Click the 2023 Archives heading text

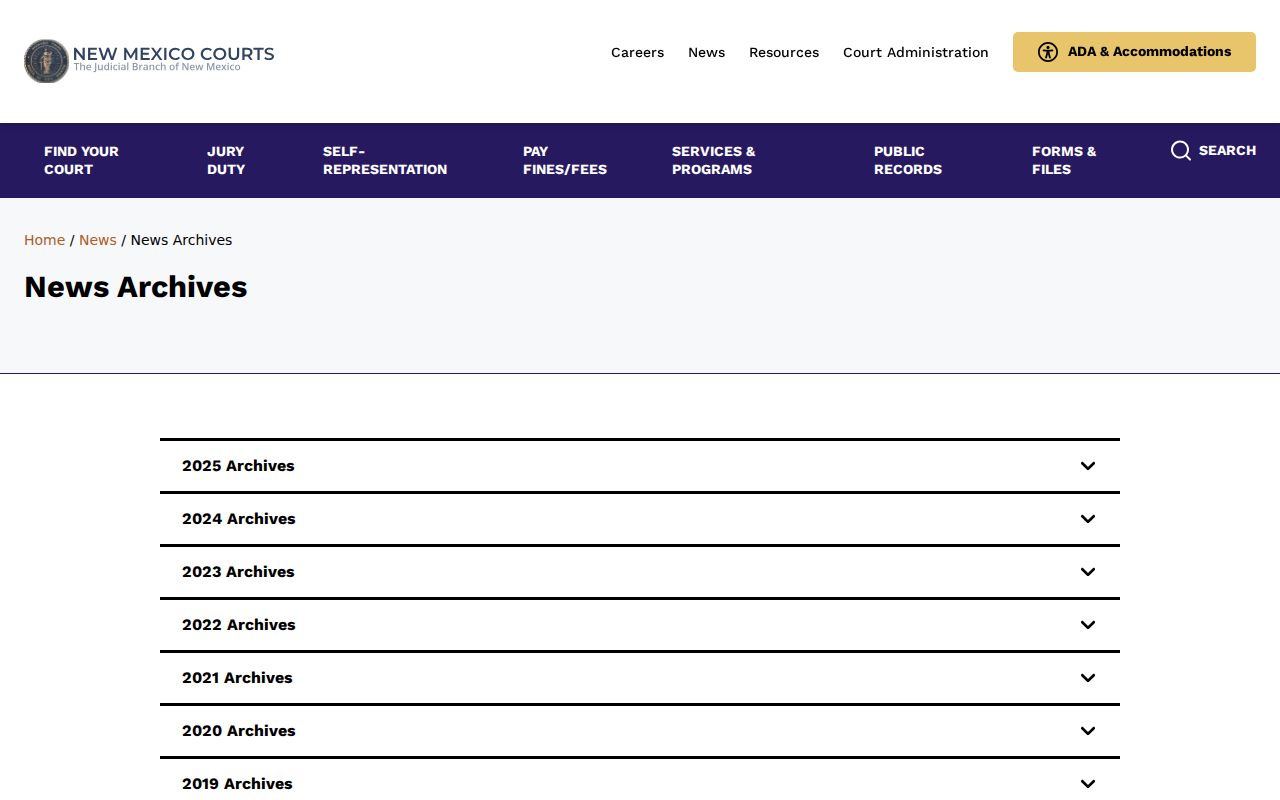pyautogui.click(x=238, y=572)
